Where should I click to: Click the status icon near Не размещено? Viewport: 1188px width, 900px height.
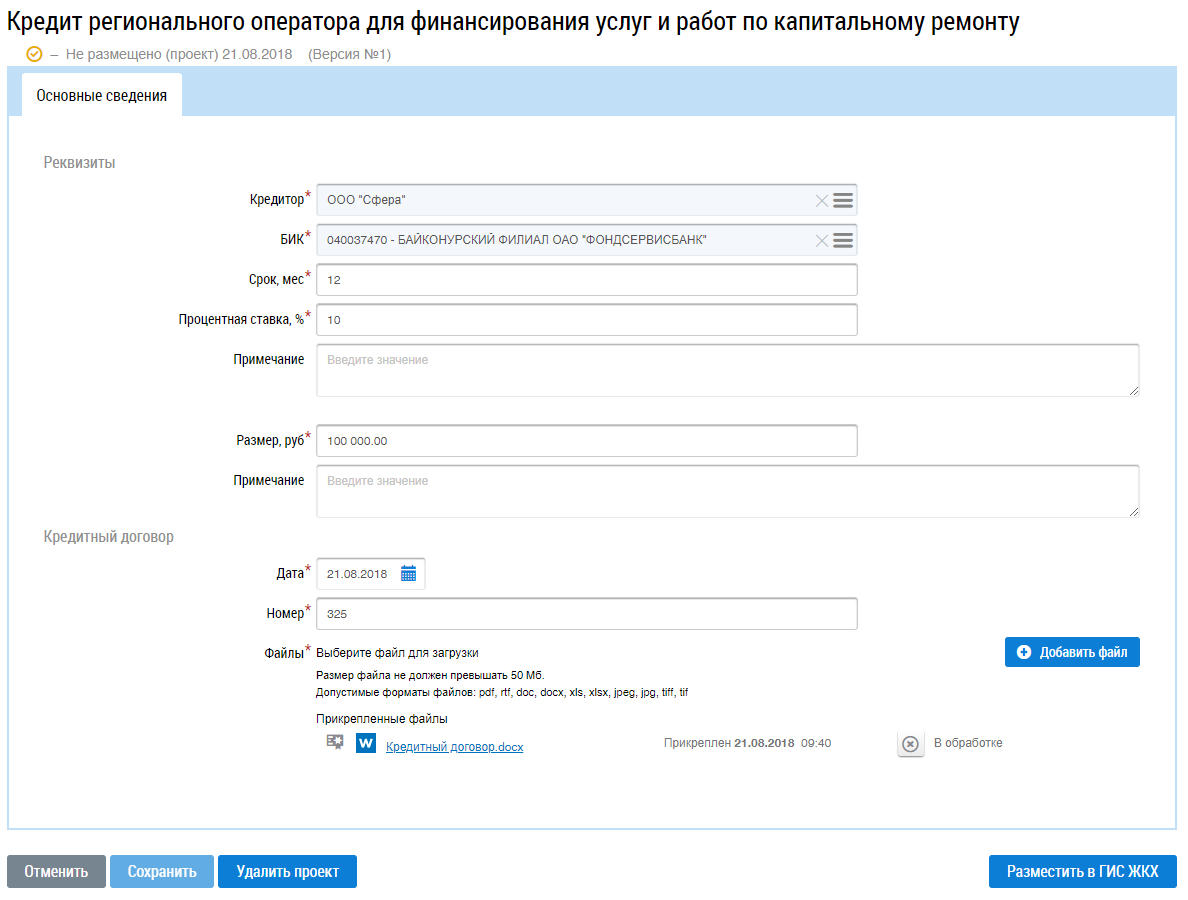pyautogui.click(x=35, y=54)
